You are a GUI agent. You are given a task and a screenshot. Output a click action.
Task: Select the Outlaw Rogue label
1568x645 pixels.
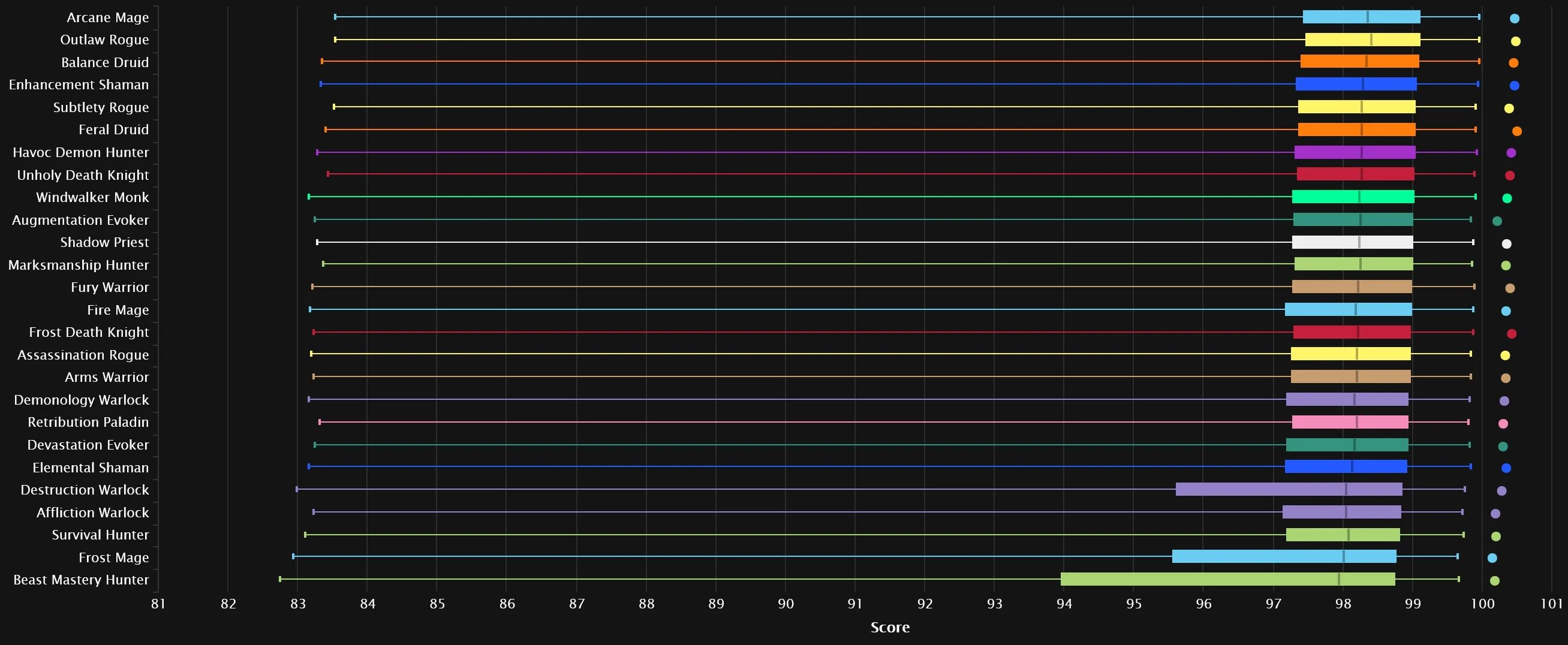coord(105,40)
